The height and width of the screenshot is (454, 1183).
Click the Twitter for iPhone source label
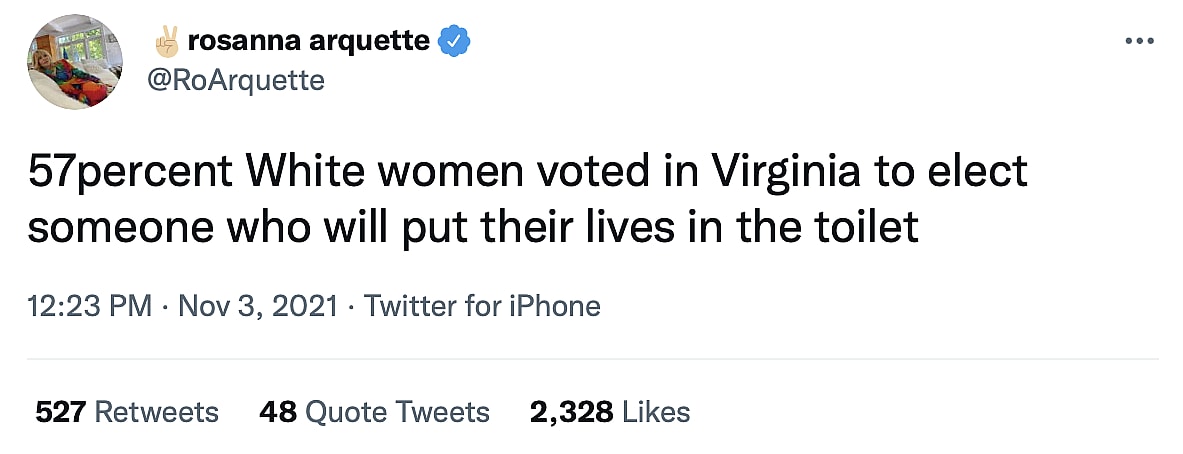pos(482,305)
